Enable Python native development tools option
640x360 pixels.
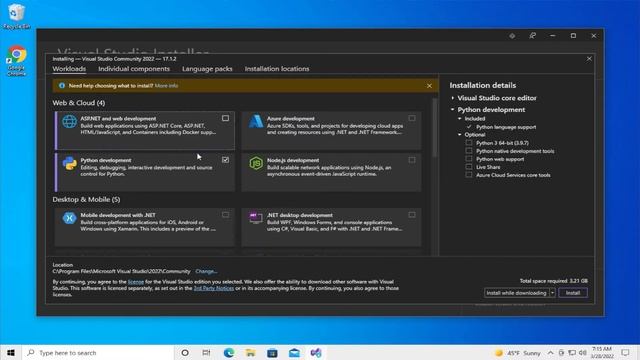pos(469,151)
